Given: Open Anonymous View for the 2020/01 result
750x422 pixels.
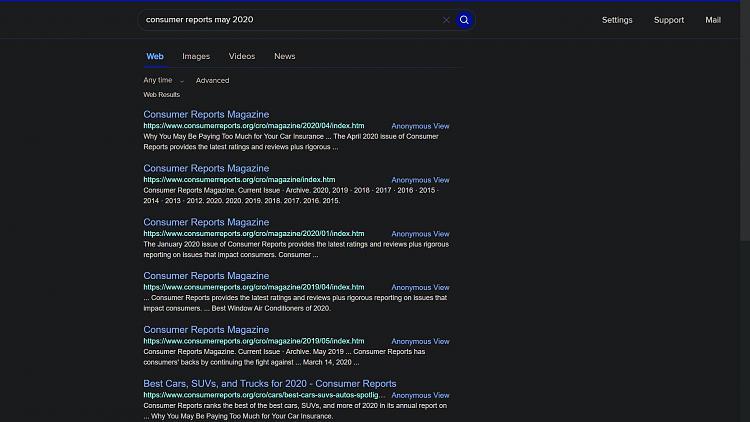Looking at the screenshot, I should point(420,234).
